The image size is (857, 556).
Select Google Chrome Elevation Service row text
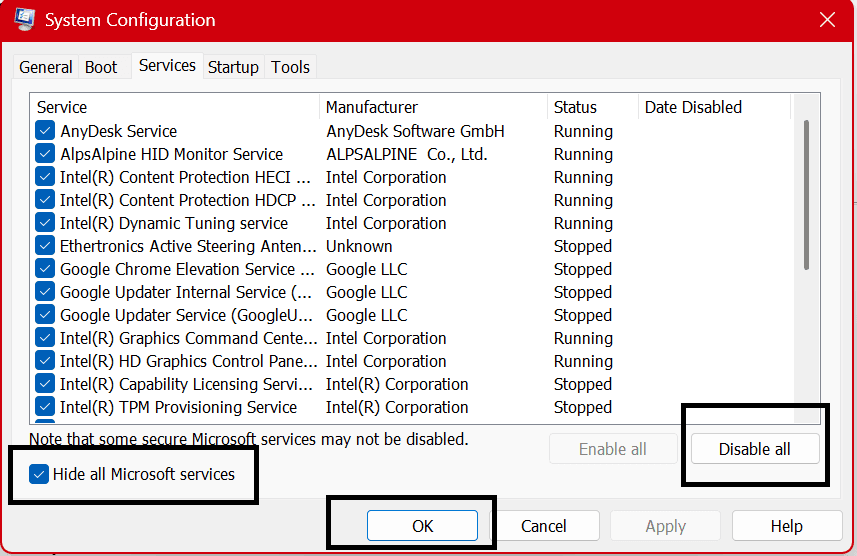pyautogui.click(x=187, y=269)
